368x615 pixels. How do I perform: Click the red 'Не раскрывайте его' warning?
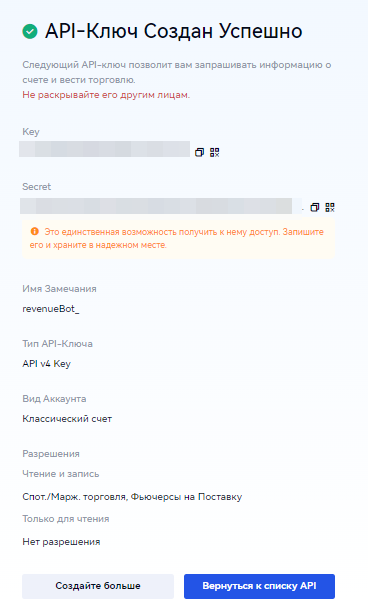click(106, 95)
